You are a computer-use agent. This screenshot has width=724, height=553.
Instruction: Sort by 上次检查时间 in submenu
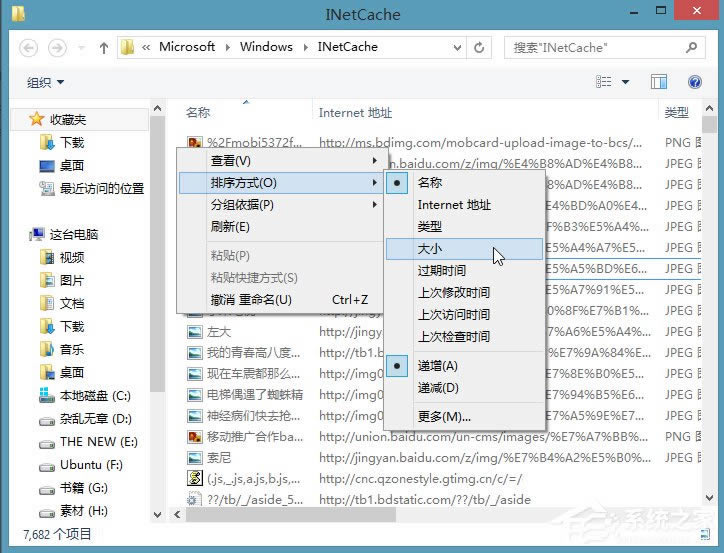pyautogui.click(x=464, y=337)
